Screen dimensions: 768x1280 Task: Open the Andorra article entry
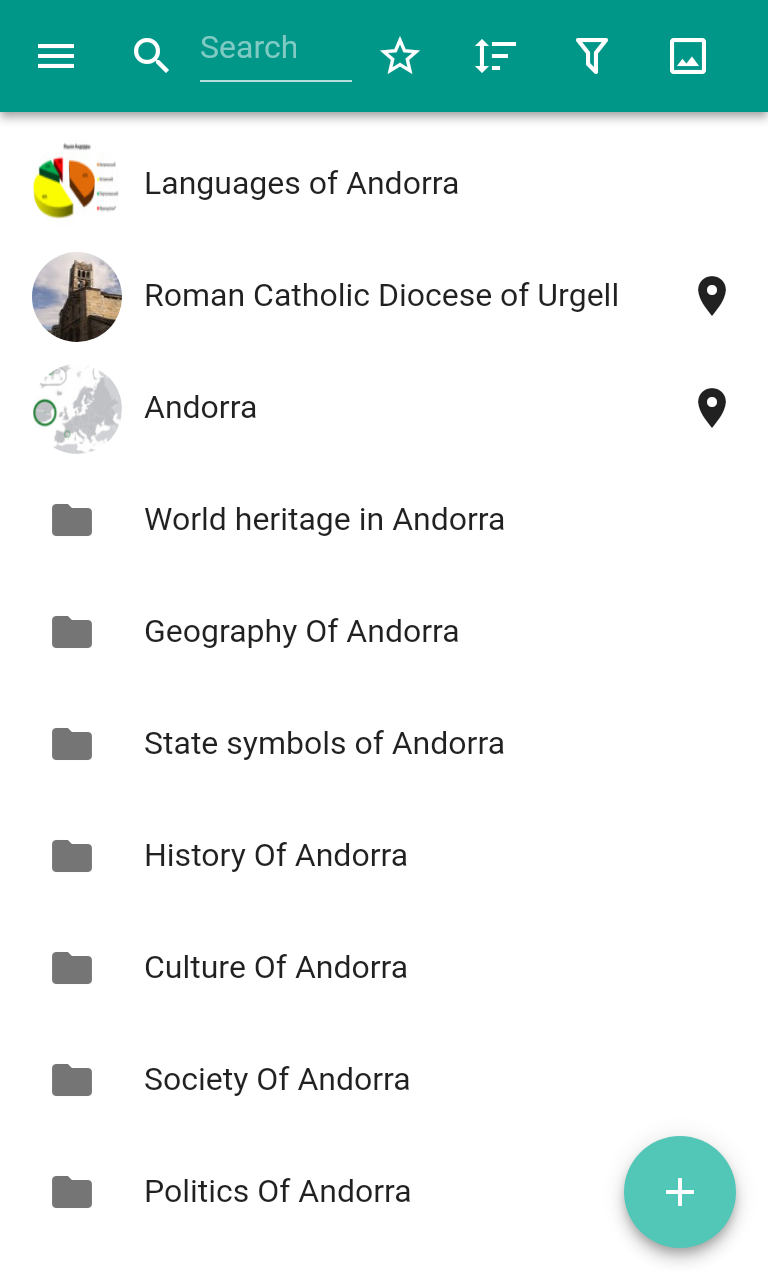(201, 408)
